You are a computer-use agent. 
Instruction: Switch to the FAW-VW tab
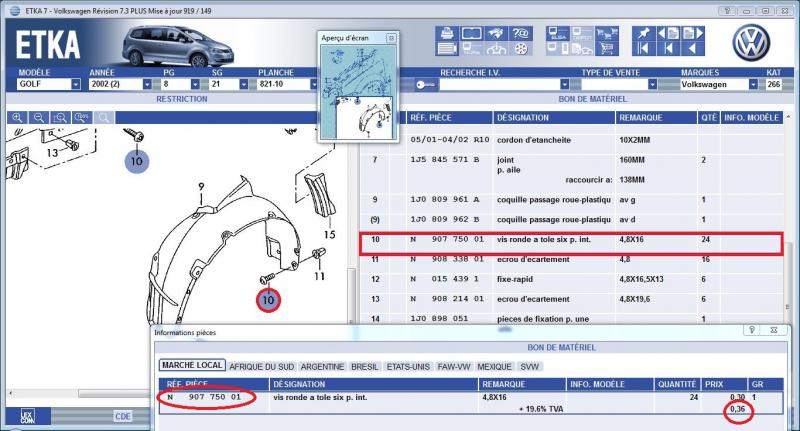(x=454, y=367)
